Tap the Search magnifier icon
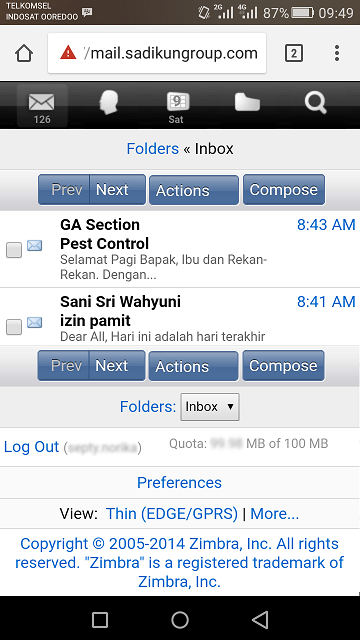Viewport: 360px width, 640px height. (316, 102)
